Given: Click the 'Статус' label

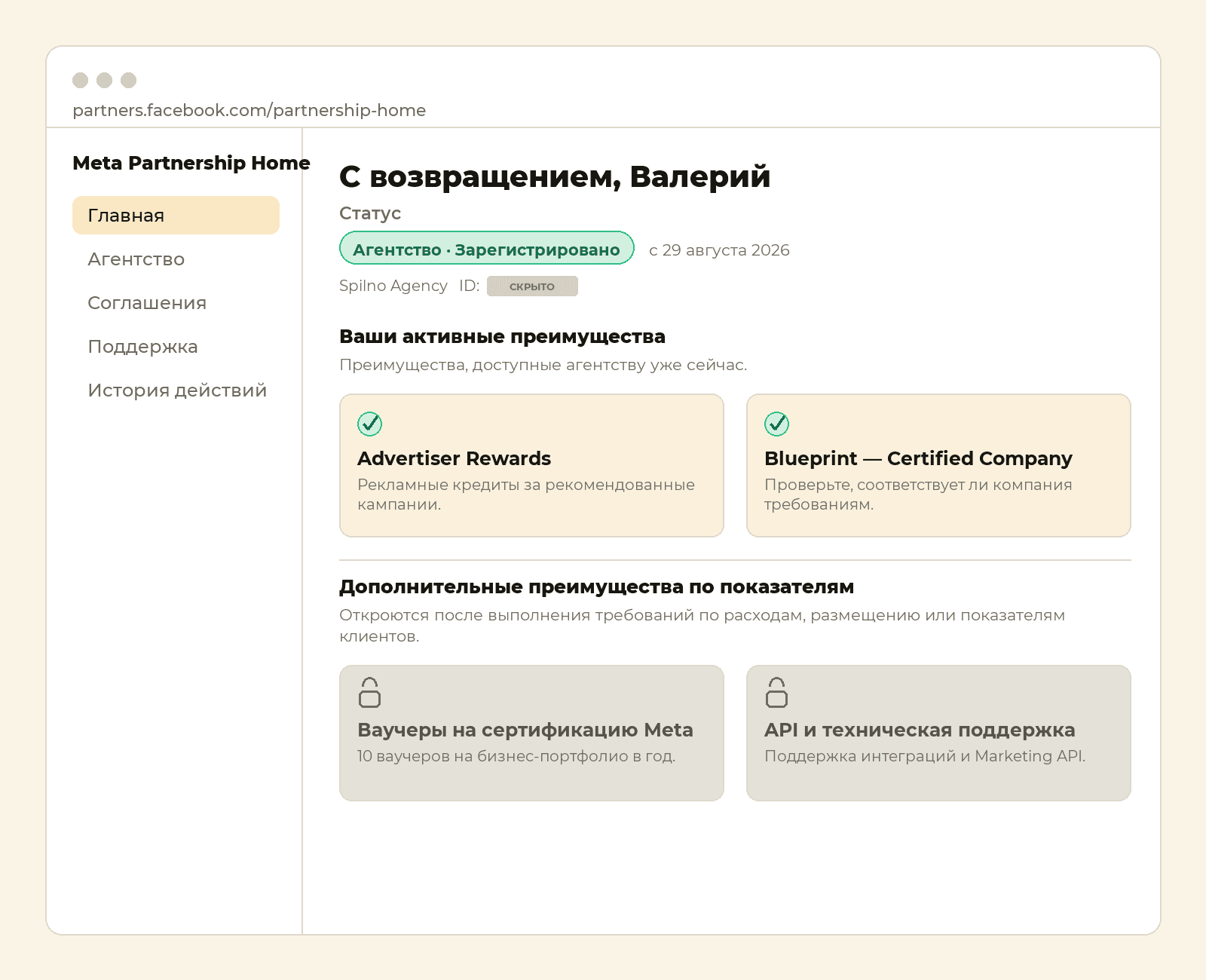Looking at the screenshot, I should click(x=370, y=213).
